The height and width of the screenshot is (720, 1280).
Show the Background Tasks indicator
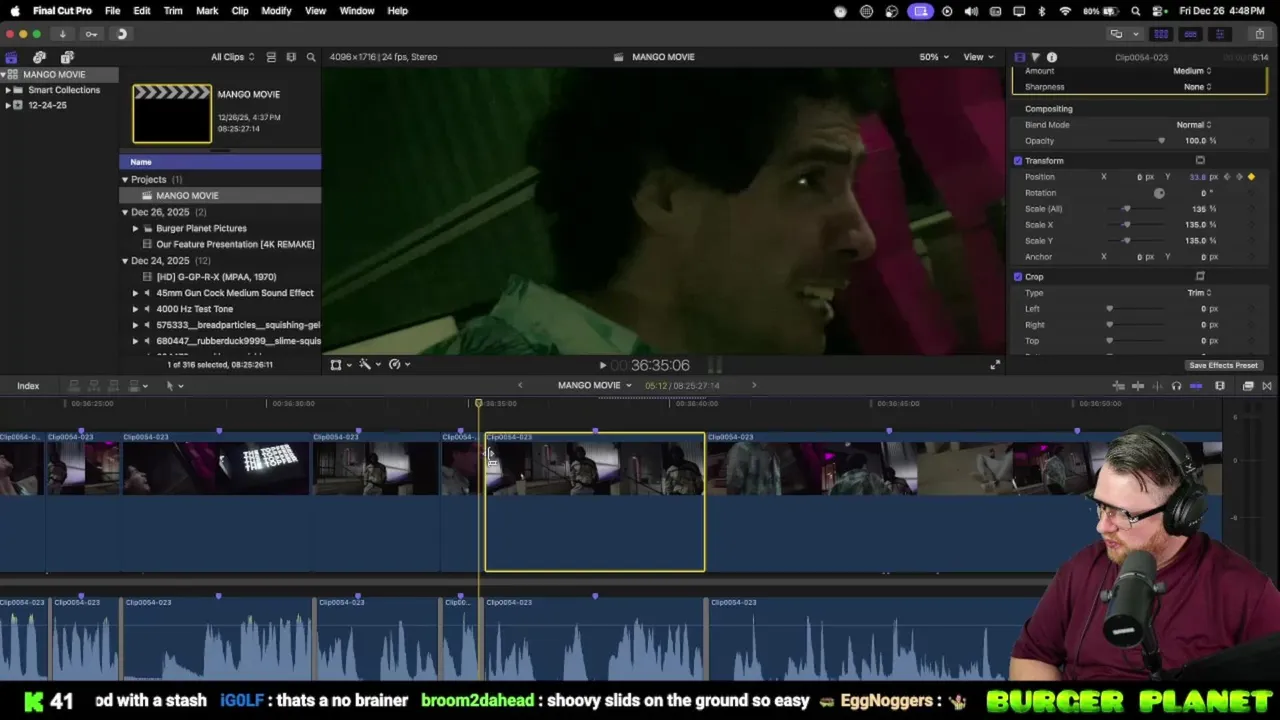(122, 34)
